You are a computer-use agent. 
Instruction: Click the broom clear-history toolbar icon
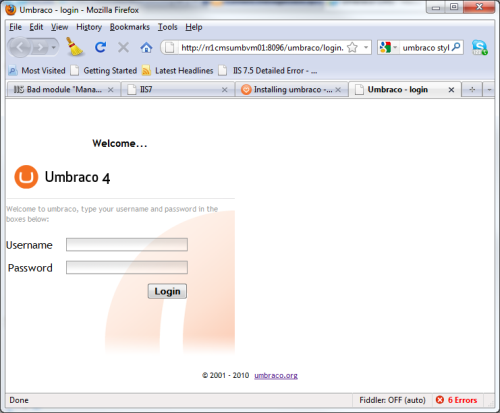coord(75,47)
